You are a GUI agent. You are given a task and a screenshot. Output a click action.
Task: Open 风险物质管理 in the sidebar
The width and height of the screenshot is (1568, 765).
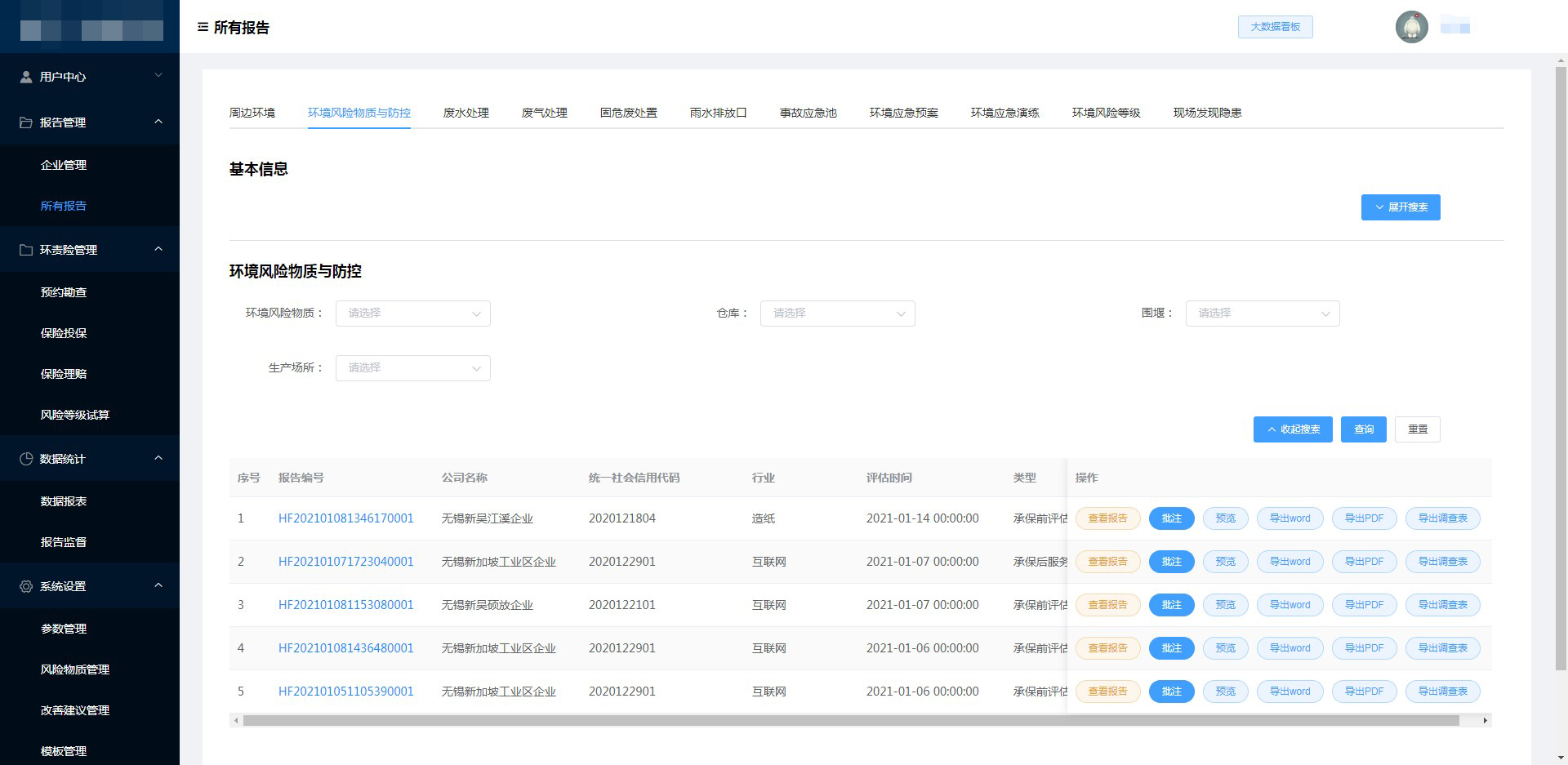[75, 669]
